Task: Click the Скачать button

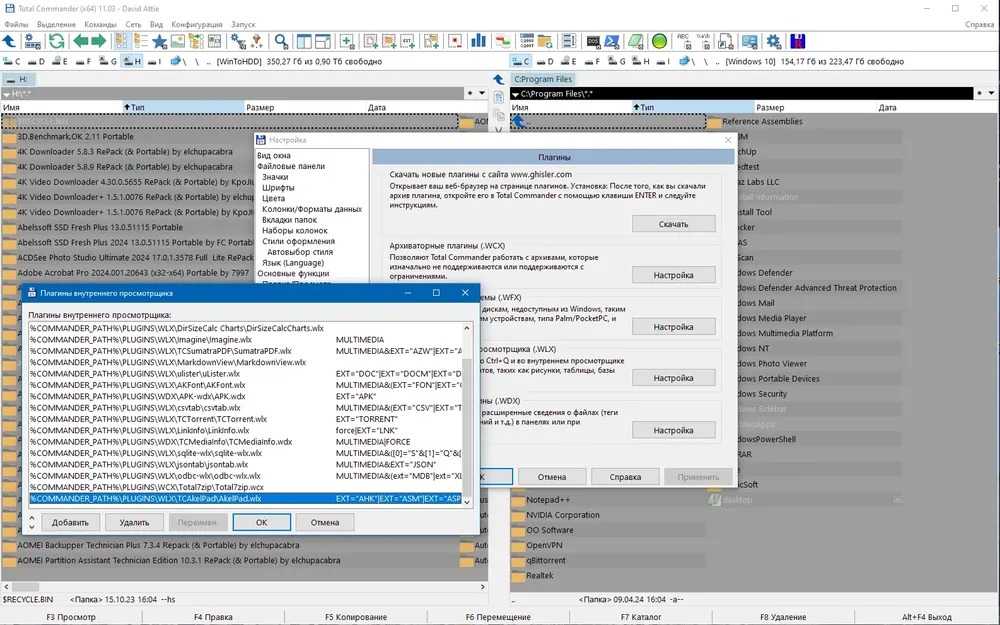Action: pyautogui.click(x=673, y=224)
